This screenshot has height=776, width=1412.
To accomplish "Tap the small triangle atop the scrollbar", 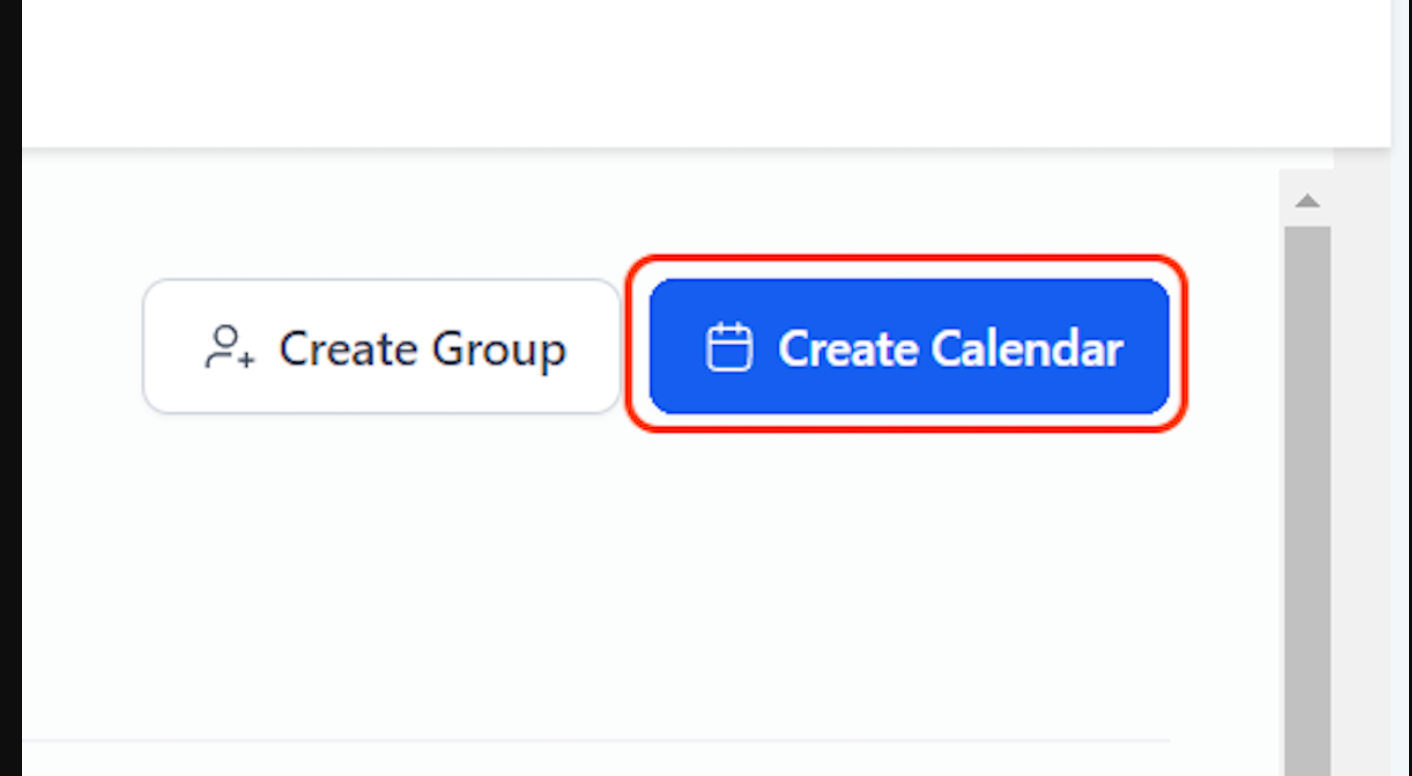I will [1307, 201].
